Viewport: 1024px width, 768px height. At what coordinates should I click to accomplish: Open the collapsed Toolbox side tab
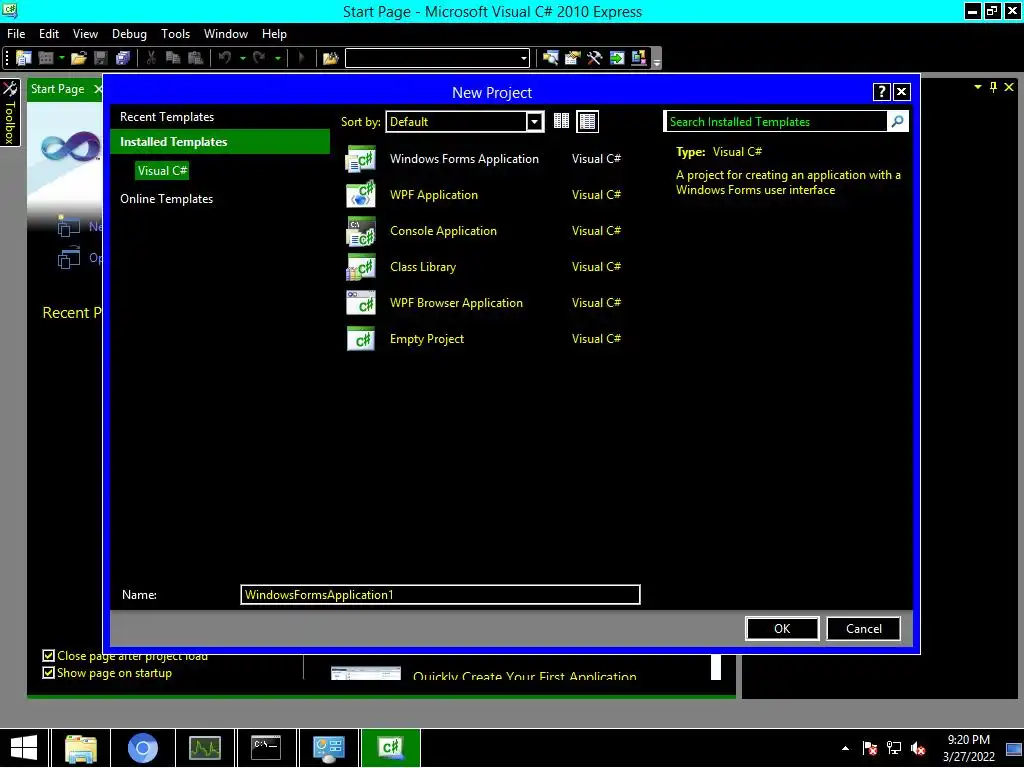coord(10,112)
